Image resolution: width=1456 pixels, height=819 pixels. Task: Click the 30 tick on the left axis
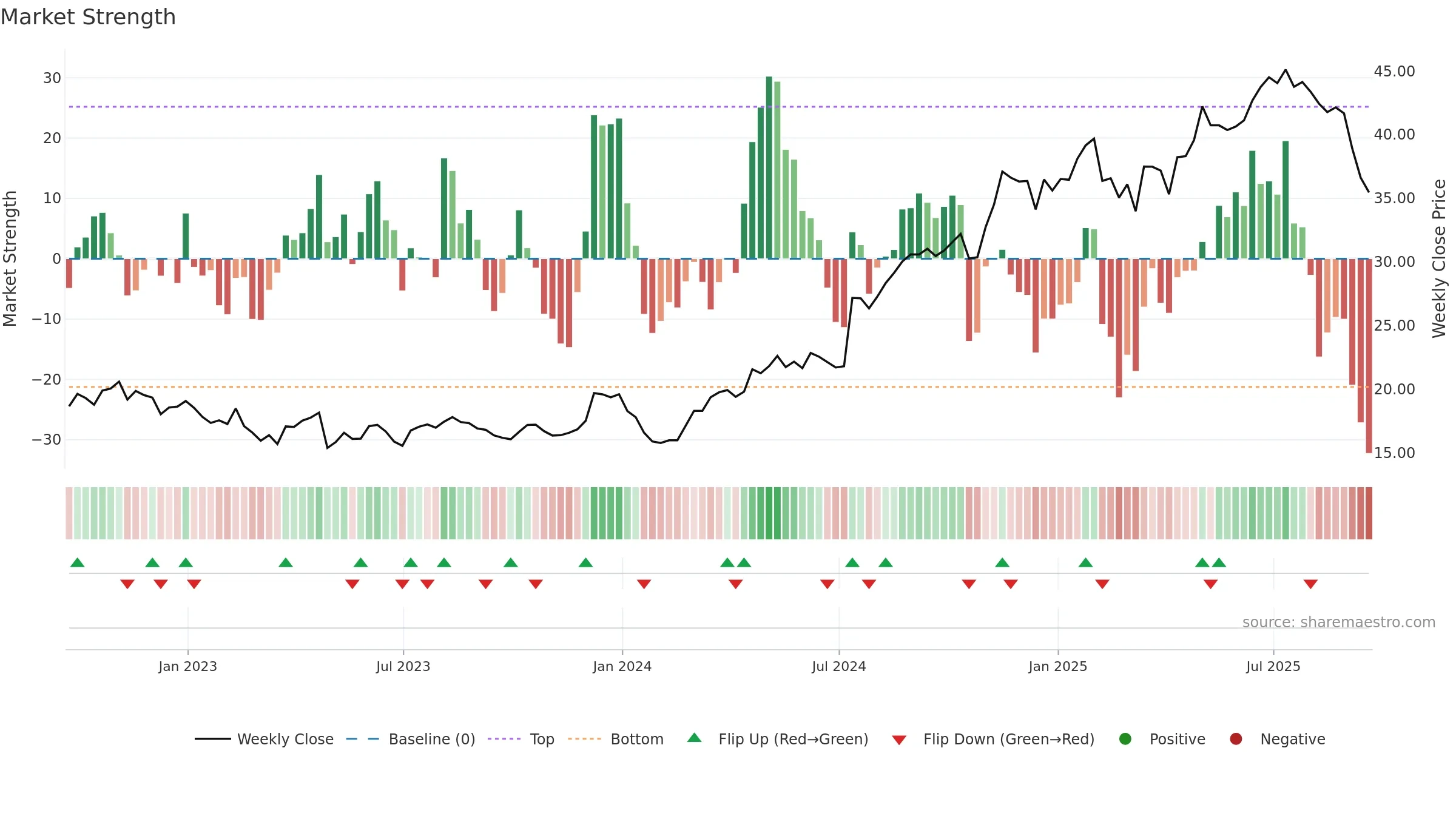[x=52, y=78]
